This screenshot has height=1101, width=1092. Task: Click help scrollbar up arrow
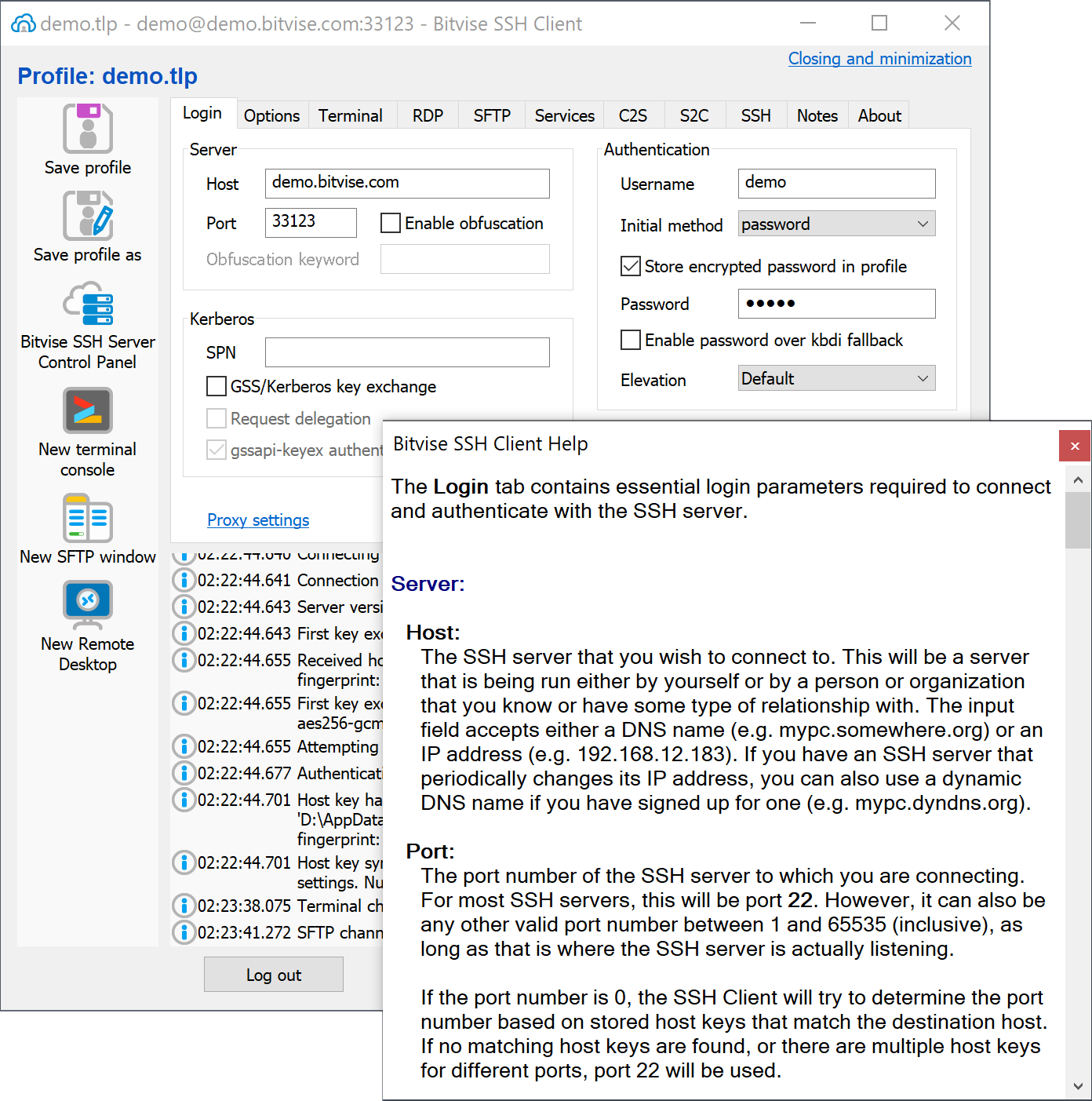click(x=1078, y=479)
